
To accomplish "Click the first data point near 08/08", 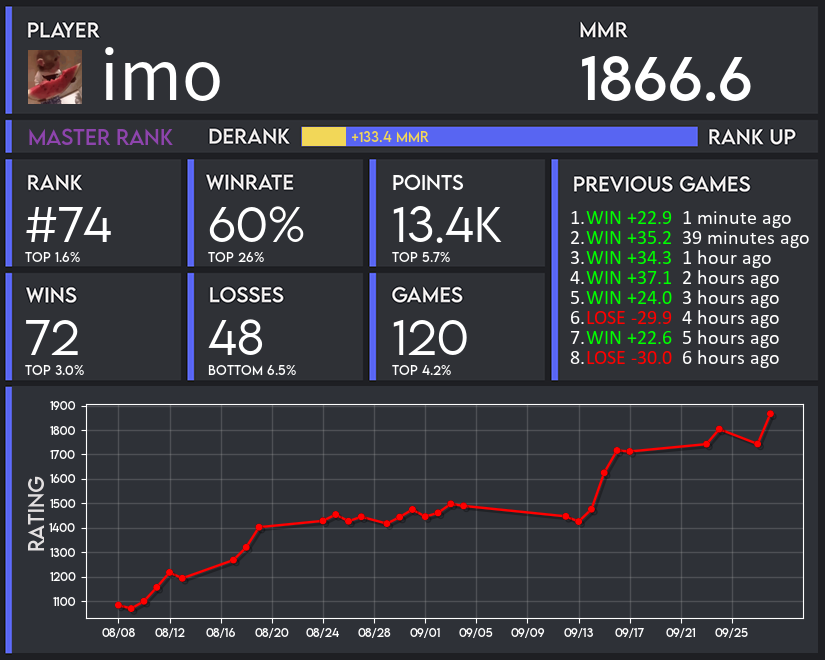I will (118, 605).
